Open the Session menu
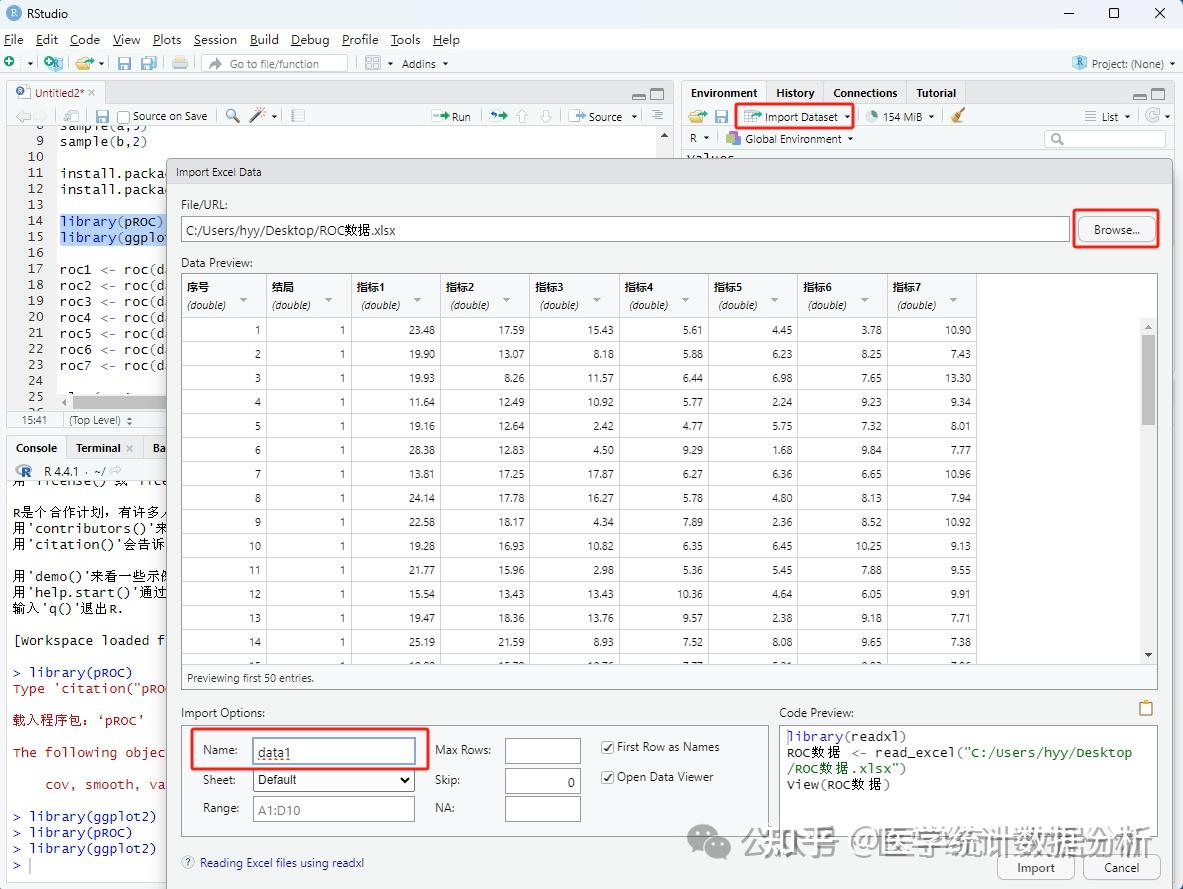The height and width of the screenshot is (889, 1183). click(215, 40)
